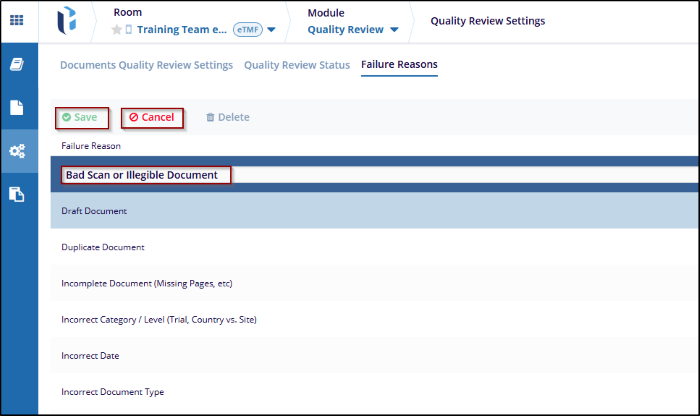Click the mobile device icon next to the room name
The height and width of the screenshot is (416, 700).
click(129, 30)
